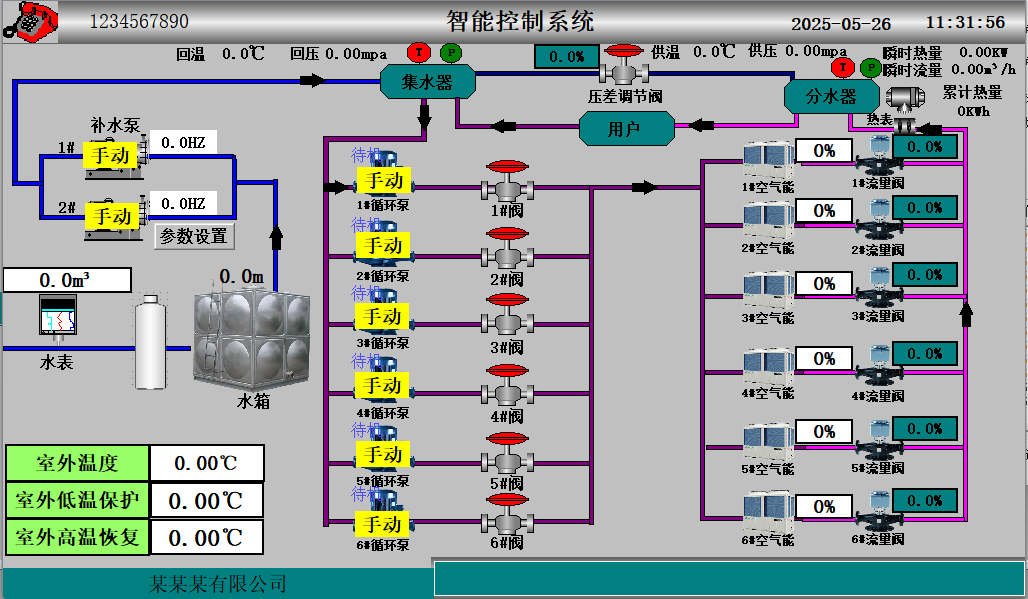Click the 分水器 water distributor block
Screen dimensions: 1028x599
pos(832,96)
